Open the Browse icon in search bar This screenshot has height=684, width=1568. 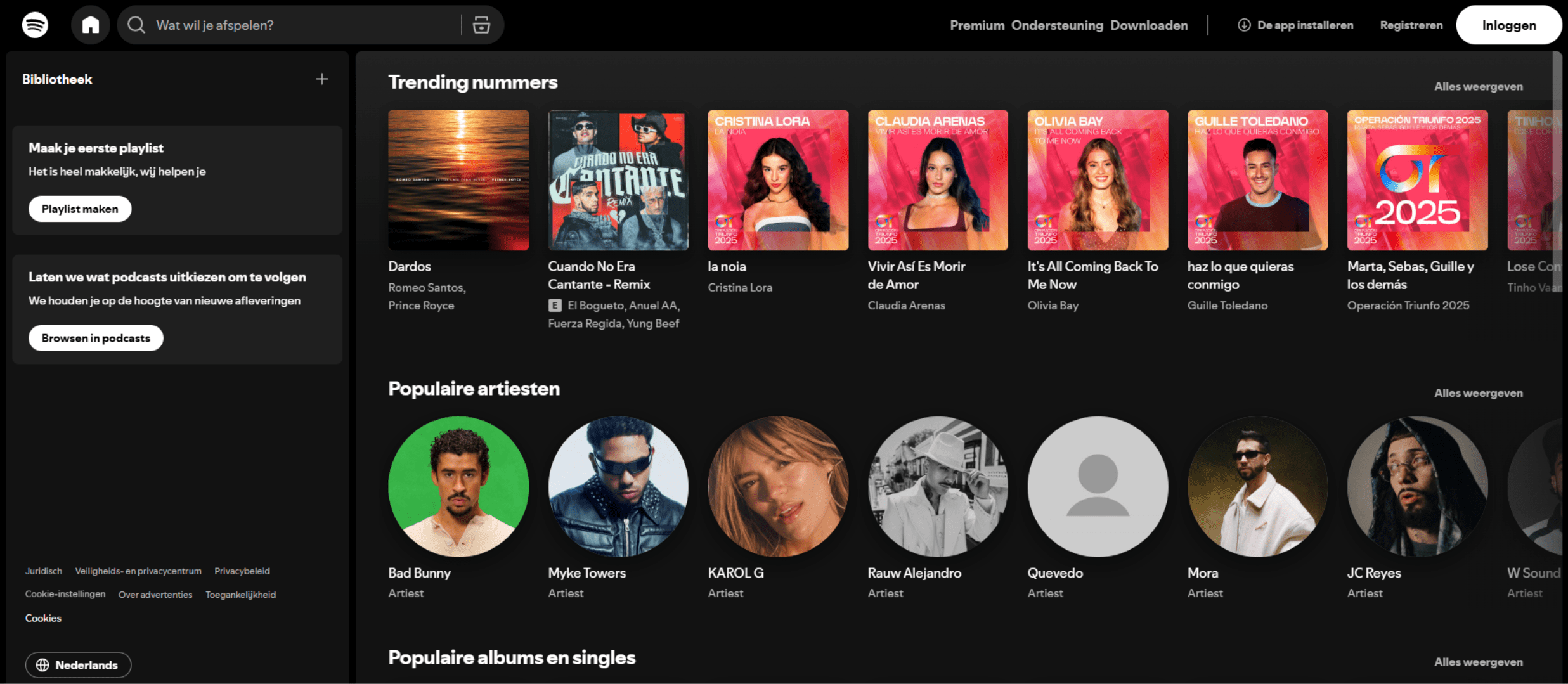(x=481, y=25)
